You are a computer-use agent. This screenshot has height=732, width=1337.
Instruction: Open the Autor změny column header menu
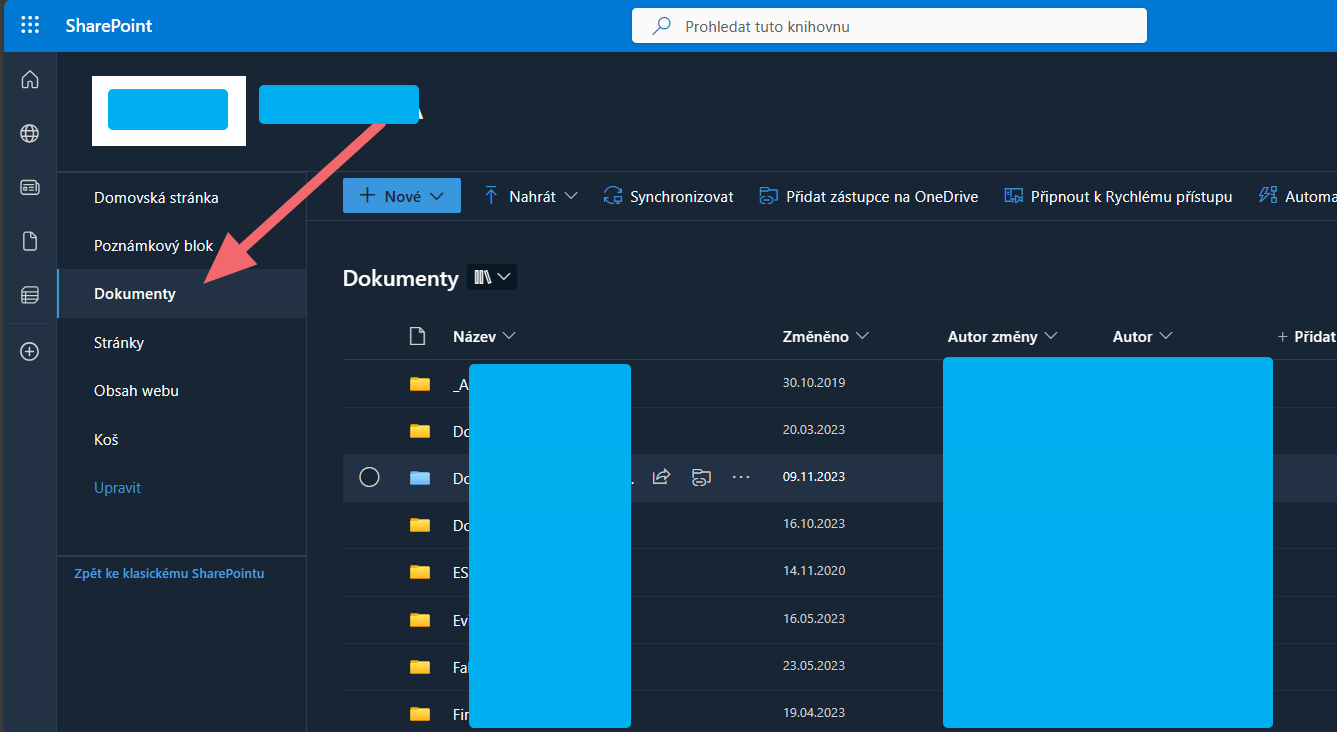[x=1003, y=337]
